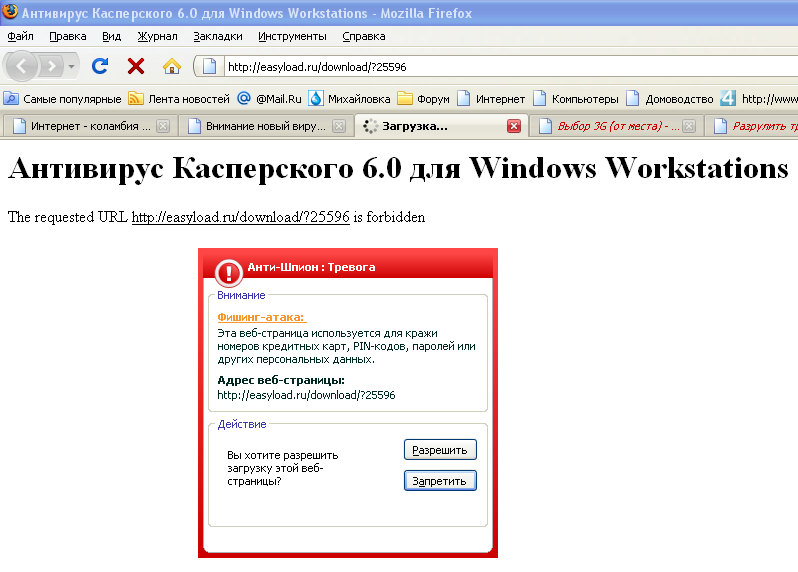Open the Домоводство bookmark
Screen dimensions: 798x572
[x=670, y=99]
